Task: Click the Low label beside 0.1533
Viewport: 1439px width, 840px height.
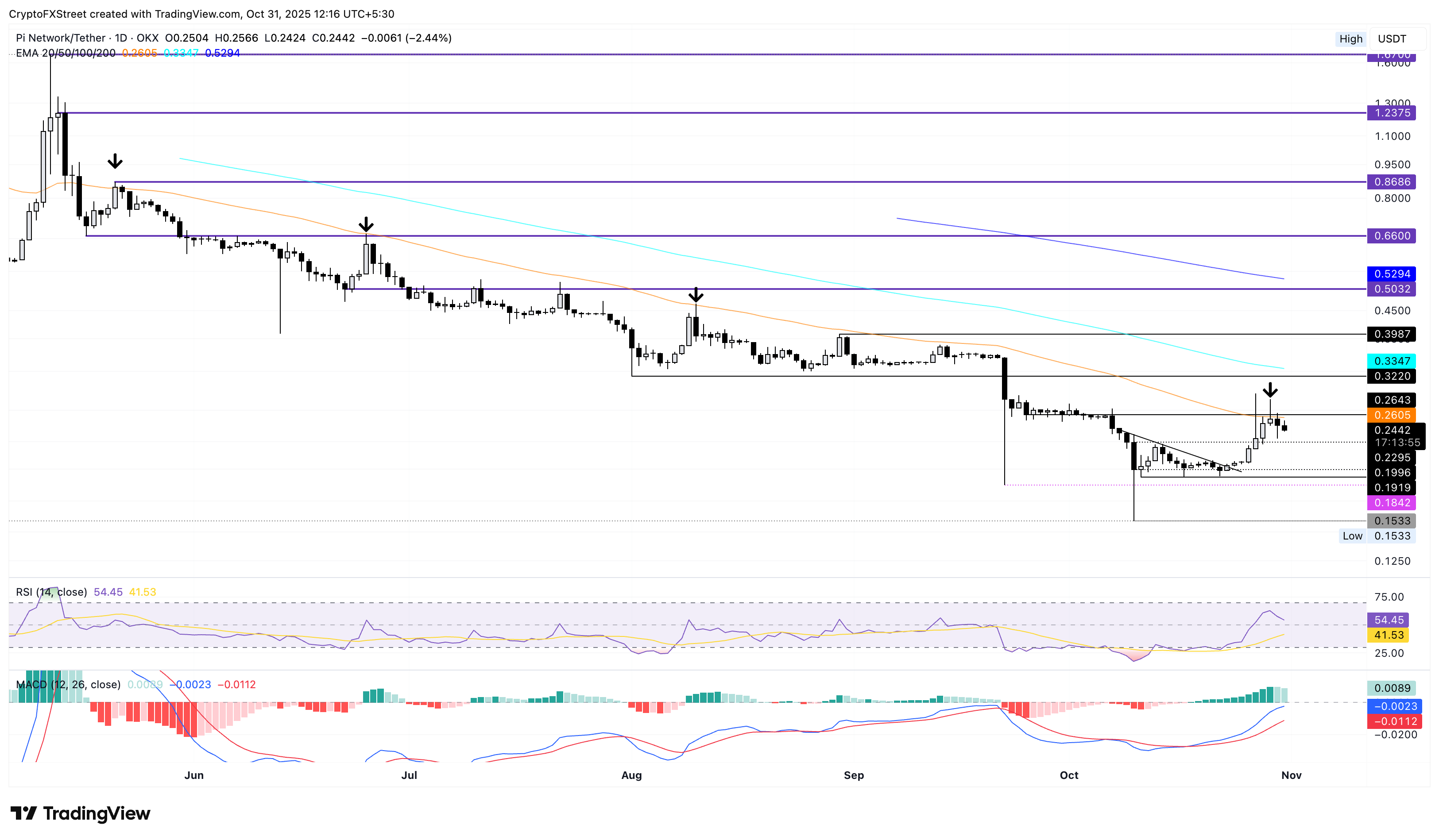Action: [x=1352, y=536]
